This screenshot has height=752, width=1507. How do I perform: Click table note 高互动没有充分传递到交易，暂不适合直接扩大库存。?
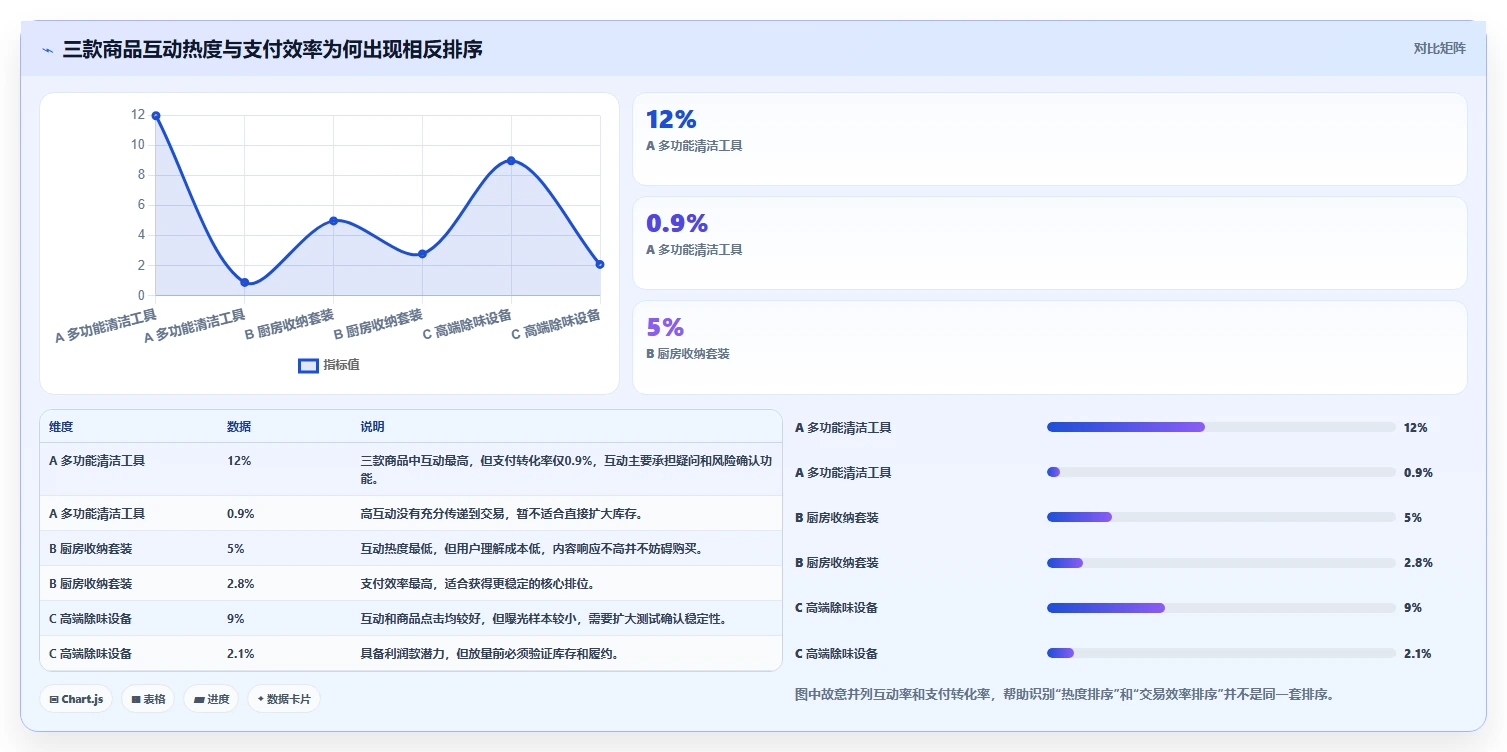502,514
